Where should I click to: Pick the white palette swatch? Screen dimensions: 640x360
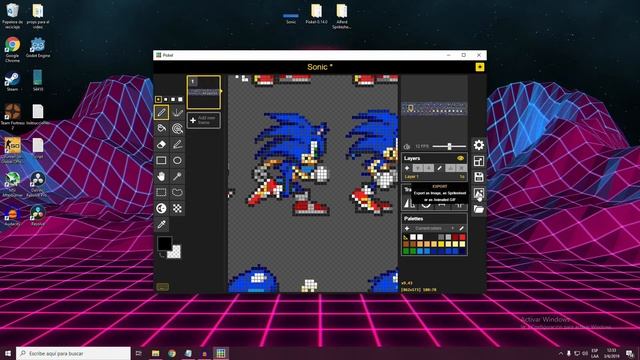[x=413, y=237]
